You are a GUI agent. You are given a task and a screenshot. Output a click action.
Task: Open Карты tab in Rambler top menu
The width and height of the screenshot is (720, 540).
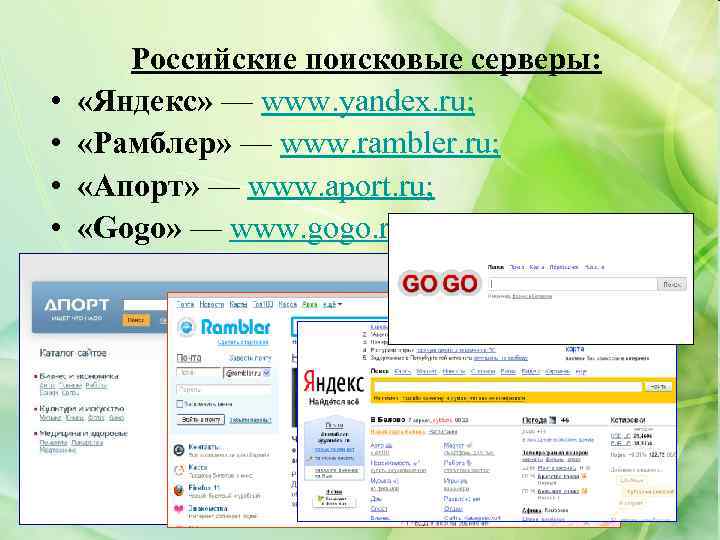point(238,304)
